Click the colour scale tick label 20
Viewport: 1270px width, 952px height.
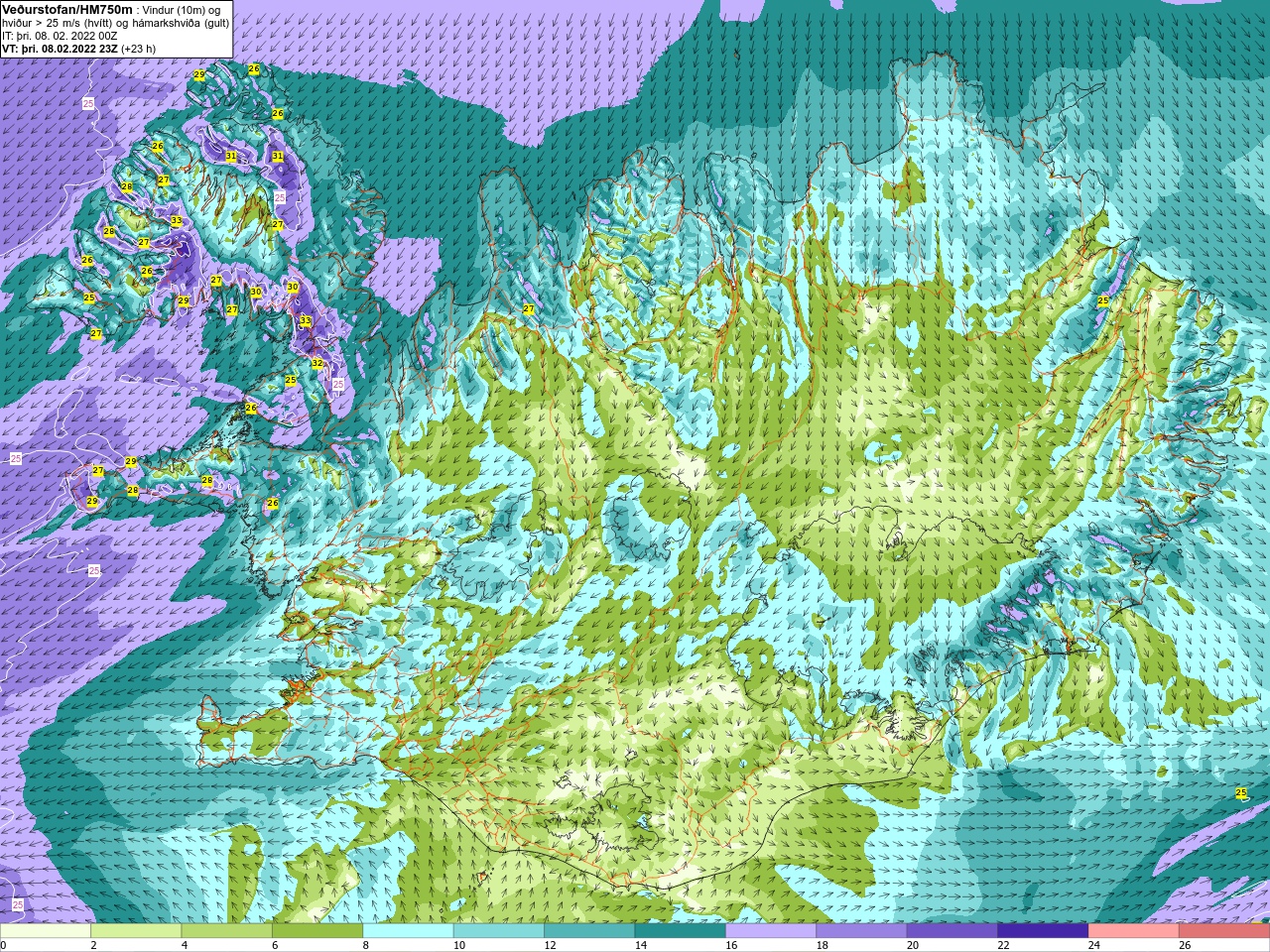[x=913, y=945]
